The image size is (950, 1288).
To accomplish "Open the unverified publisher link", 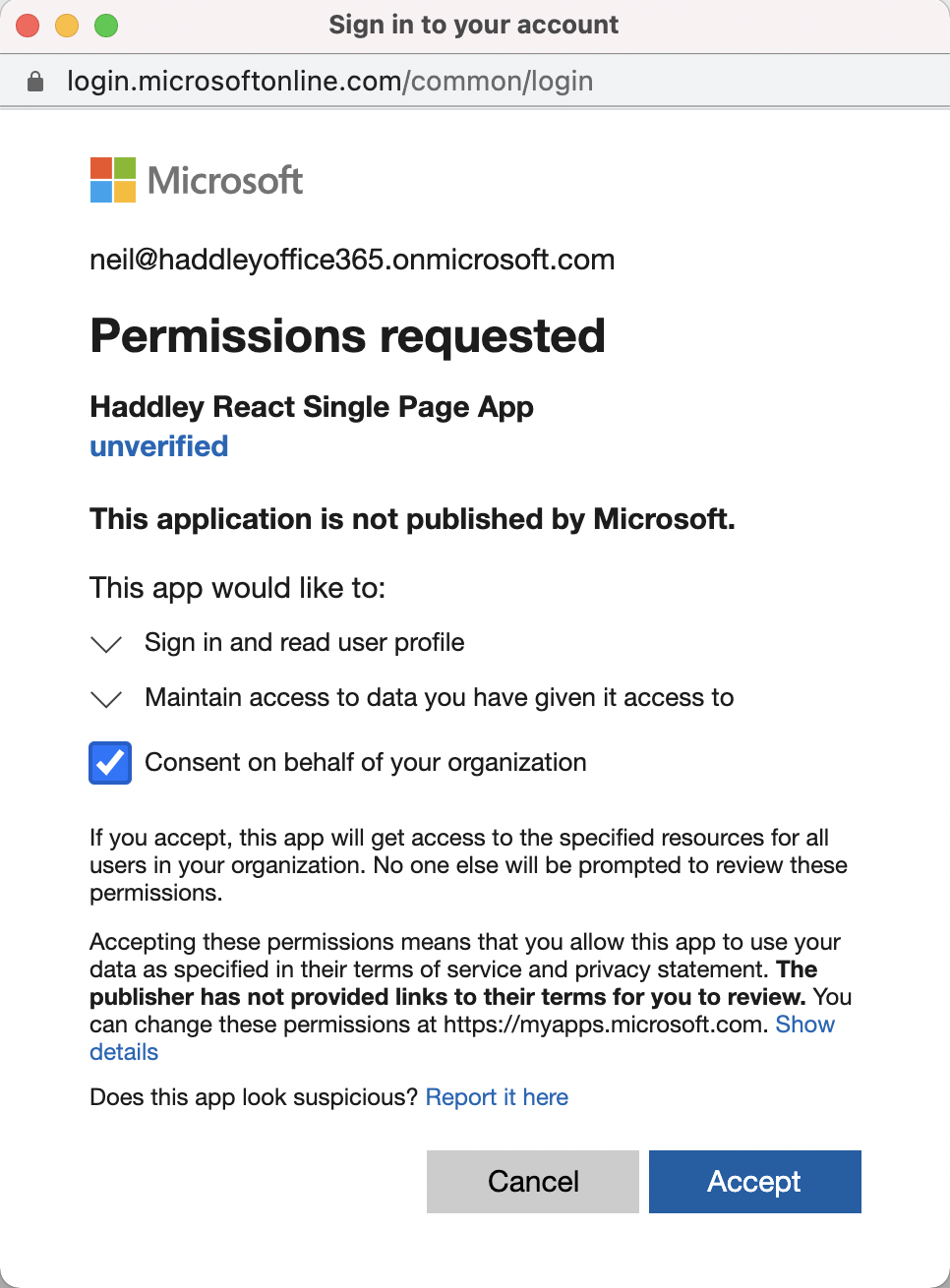I will (159, 446).
